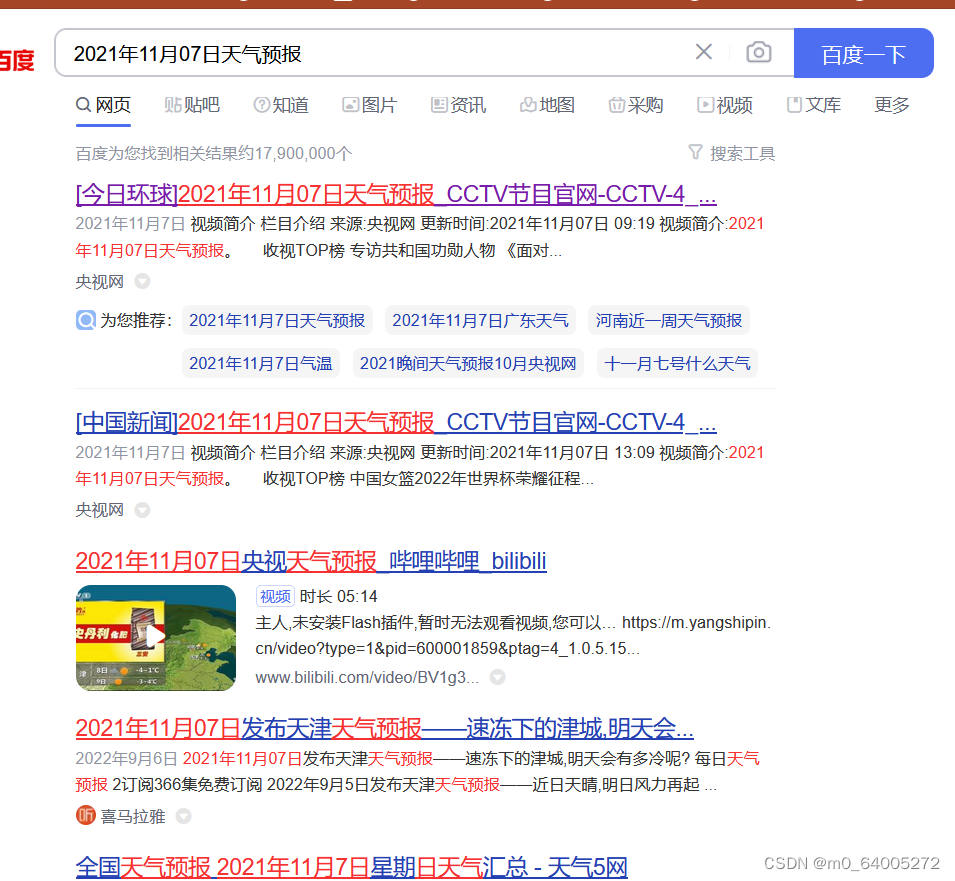Select suggestion 2021年11月7日广东天气
The width and height of the screenshot is (955, 881).
(x=481, y=320)
